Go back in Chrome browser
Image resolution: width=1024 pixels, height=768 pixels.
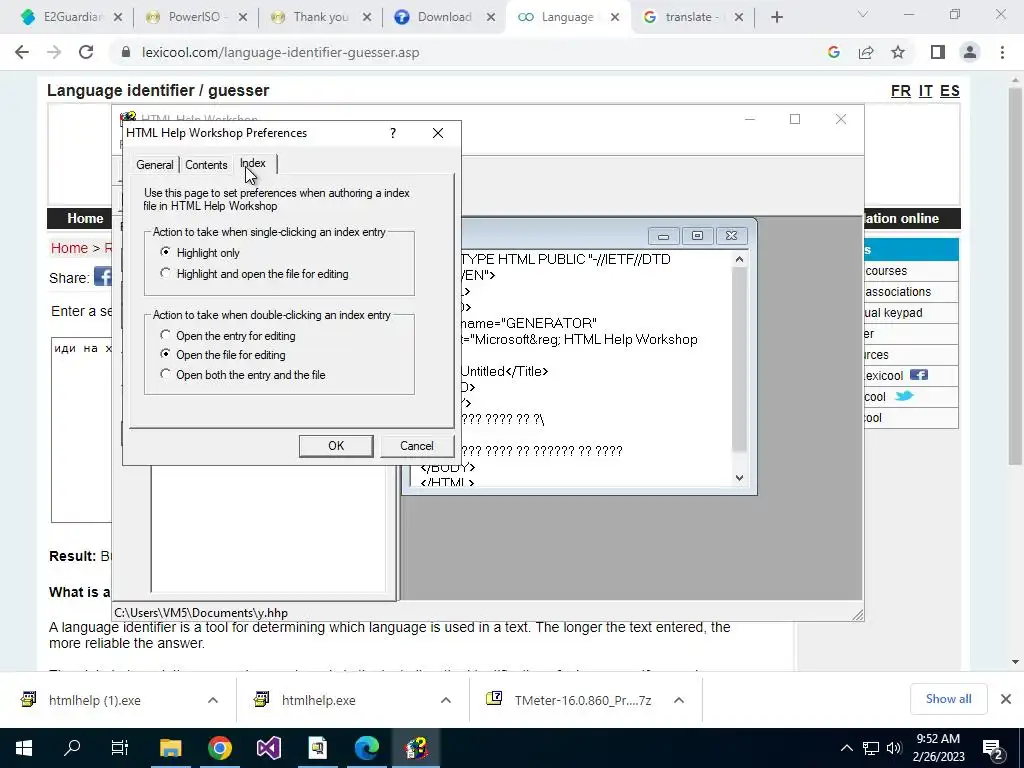[x=22, y=52]
